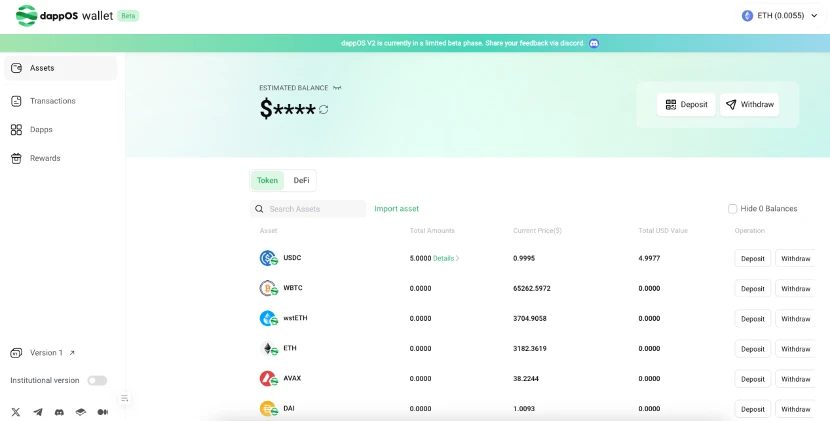The height and width of the screenshot is (422, 830).
Task: Click the WBTC token icon
Action: [x=268, y=288]
